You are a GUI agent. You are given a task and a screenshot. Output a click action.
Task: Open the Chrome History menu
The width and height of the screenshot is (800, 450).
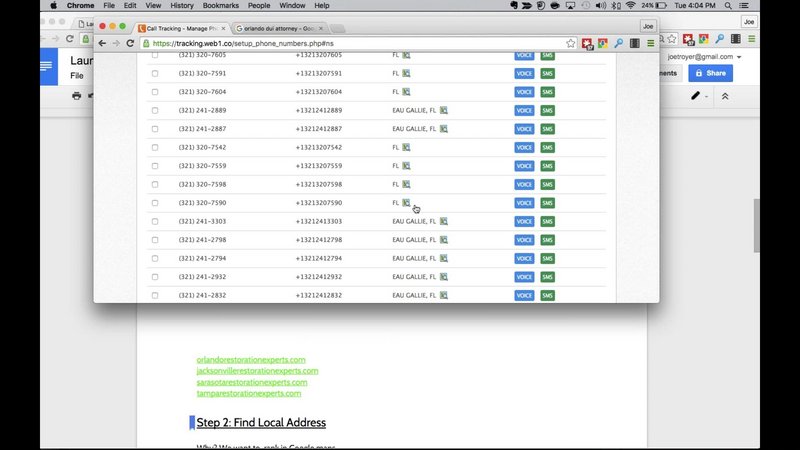point(182,6)
